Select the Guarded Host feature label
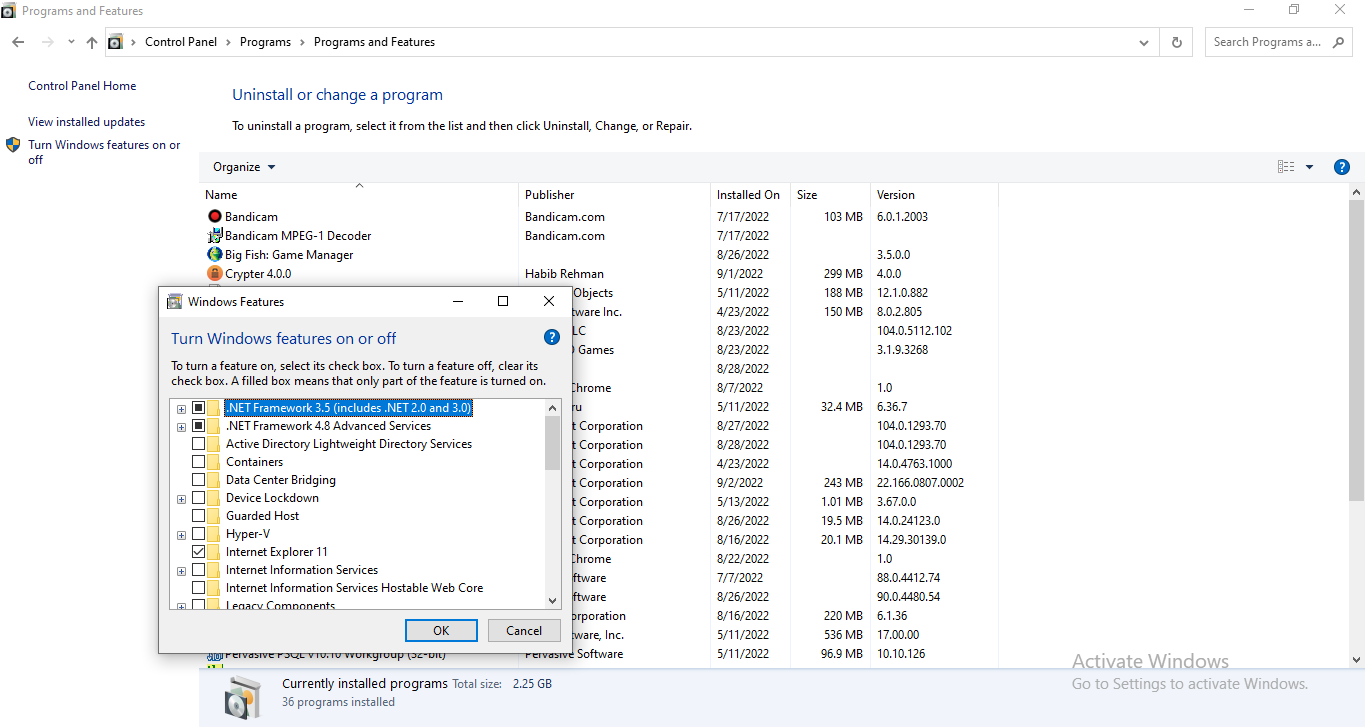Image resolution: width=1365 pixels, height=727 pixels. click(263, 516)
